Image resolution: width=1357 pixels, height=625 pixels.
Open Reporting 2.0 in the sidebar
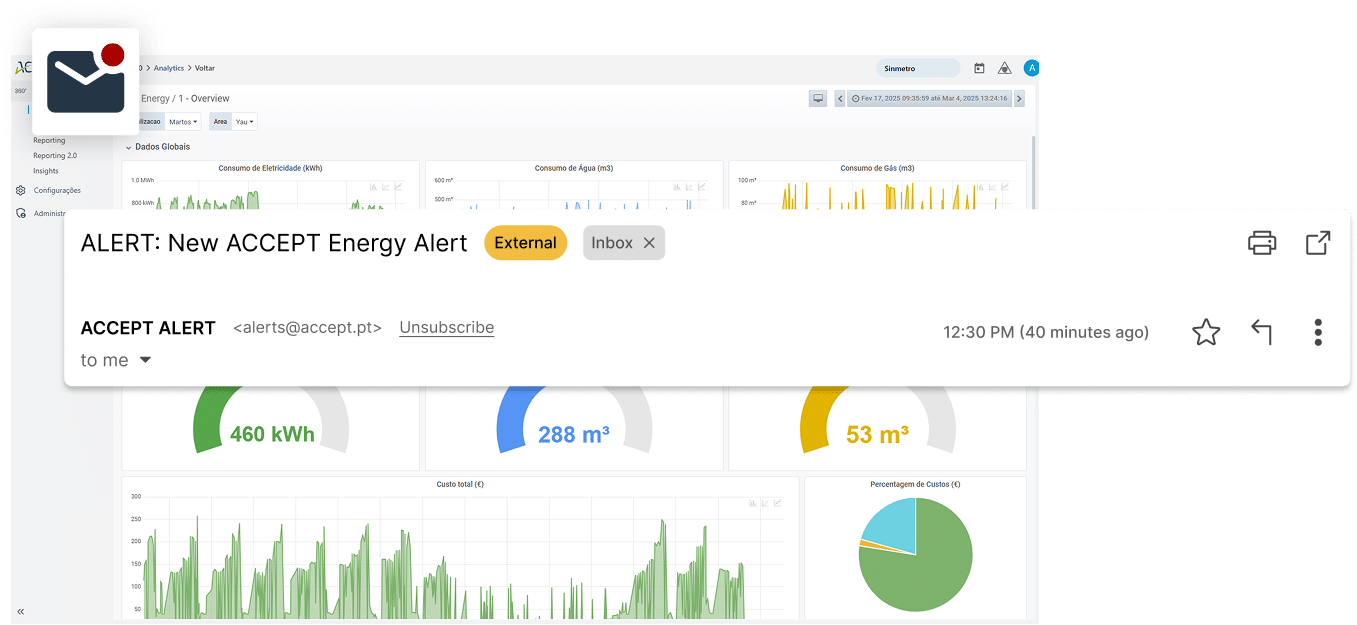55,156
